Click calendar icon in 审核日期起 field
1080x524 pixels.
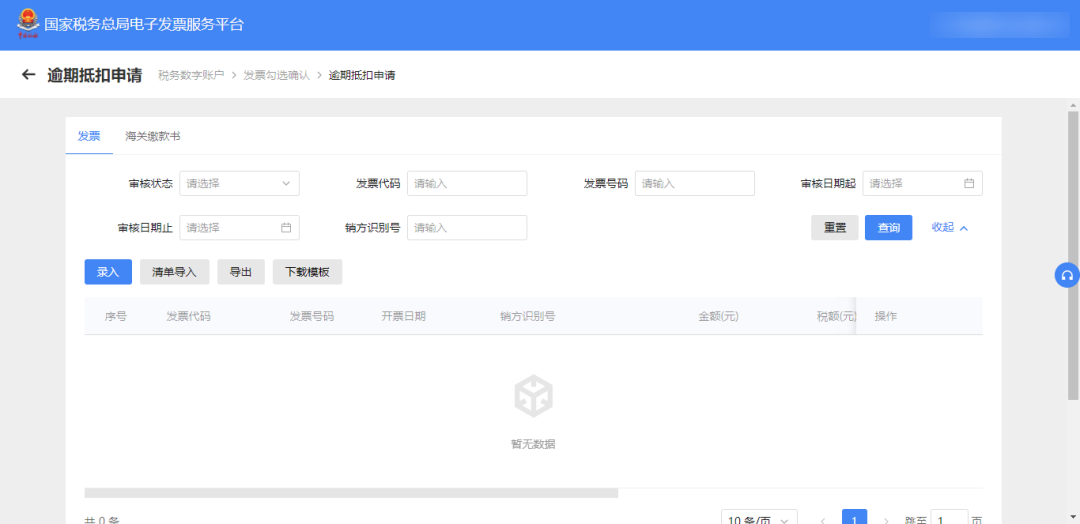pos(968,184)
